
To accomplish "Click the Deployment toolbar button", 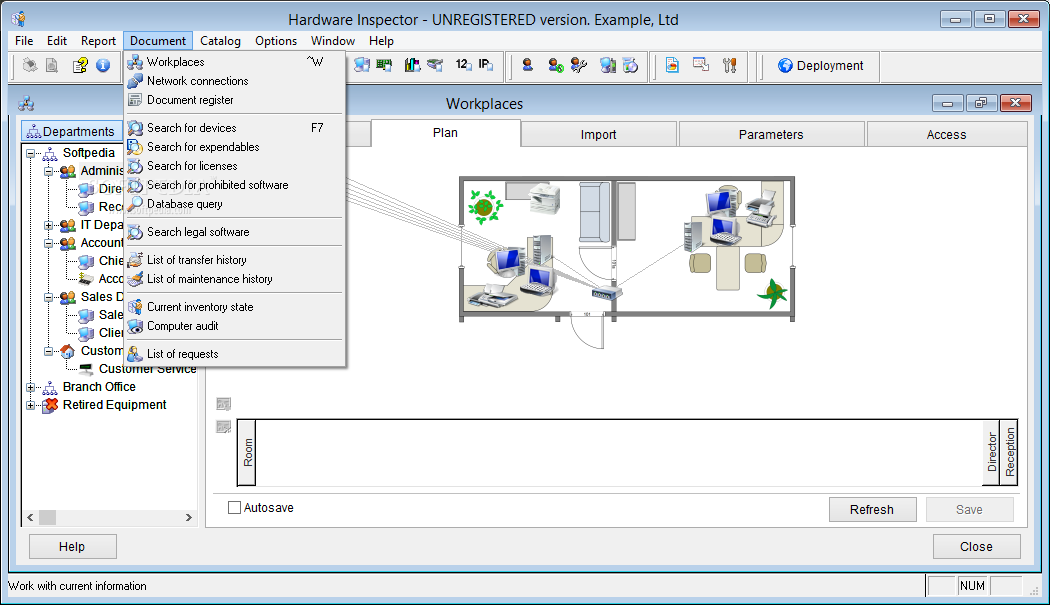I will 821,66.
